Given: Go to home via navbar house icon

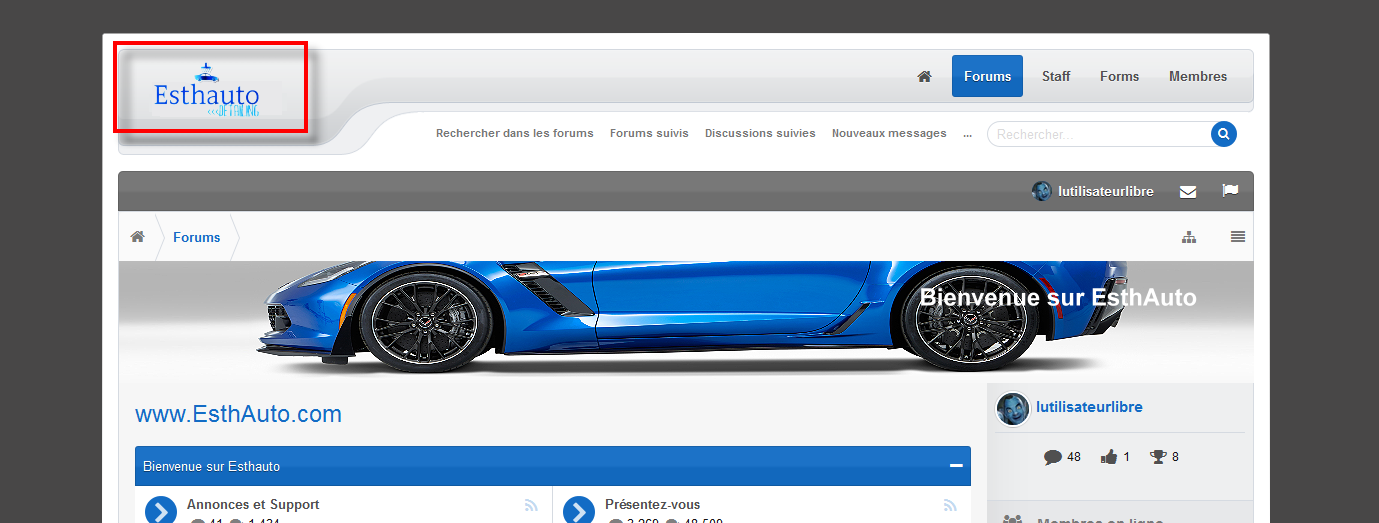Looking at the screenshot, I should coord(925,76).
